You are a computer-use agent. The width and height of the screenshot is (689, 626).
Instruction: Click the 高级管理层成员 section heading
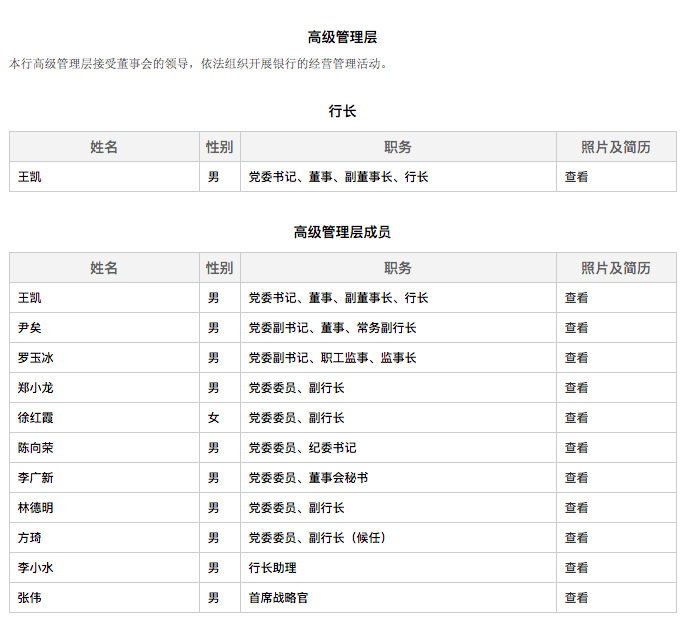click(342, 232)
